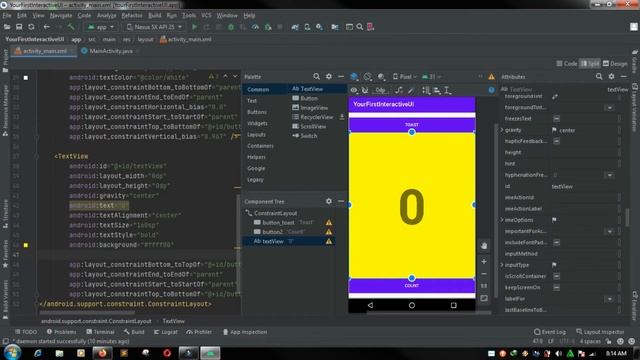Minimize the Palette panel
Viewport: 640px width, 360px height.
tap(341, 76)
